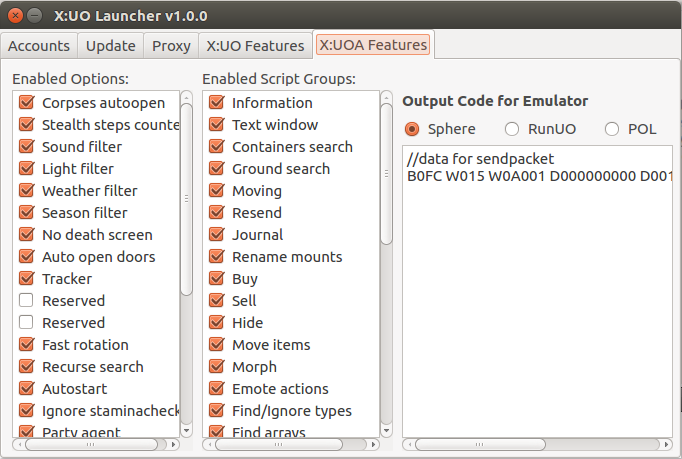This screenshot has height=459, width=682.
Task: Go to the X:UO Features tab
Action: (x=255, y=46)
